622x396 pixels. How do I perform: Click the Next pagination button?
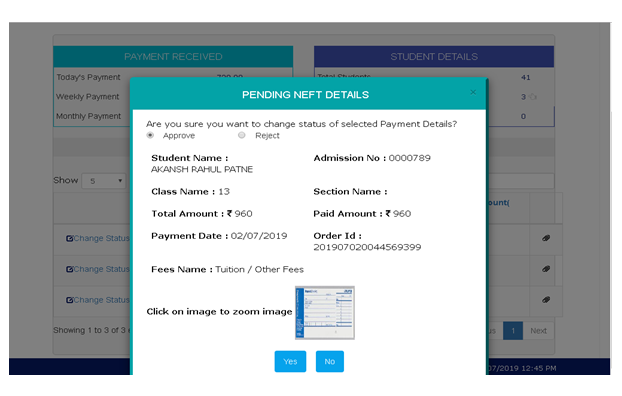tap(538, 331)
